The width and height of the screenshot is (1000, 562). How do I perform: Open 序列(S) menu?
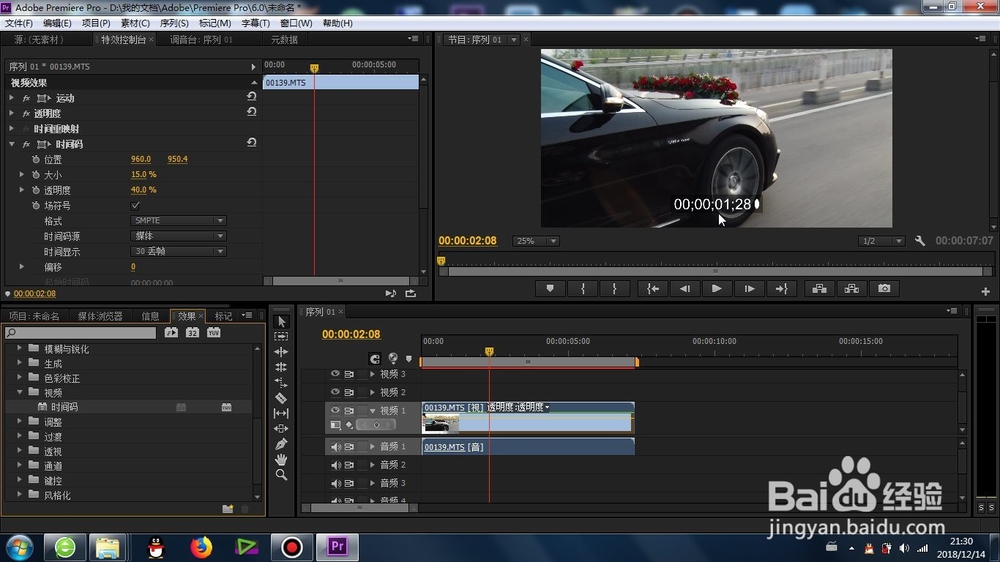pyautogui.click(x=174, y=23)
